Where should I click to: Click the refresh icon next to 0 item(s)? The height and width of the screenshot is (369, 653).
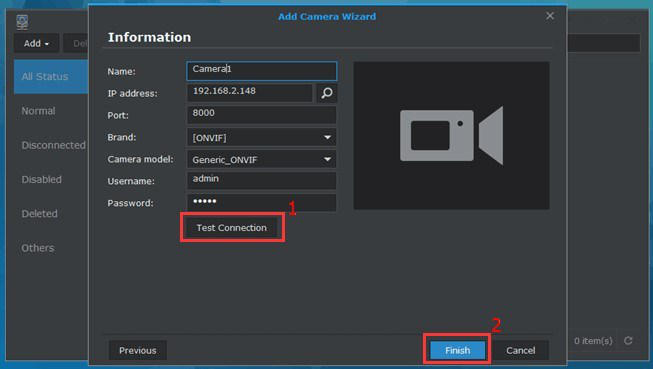tap(628, 341)
